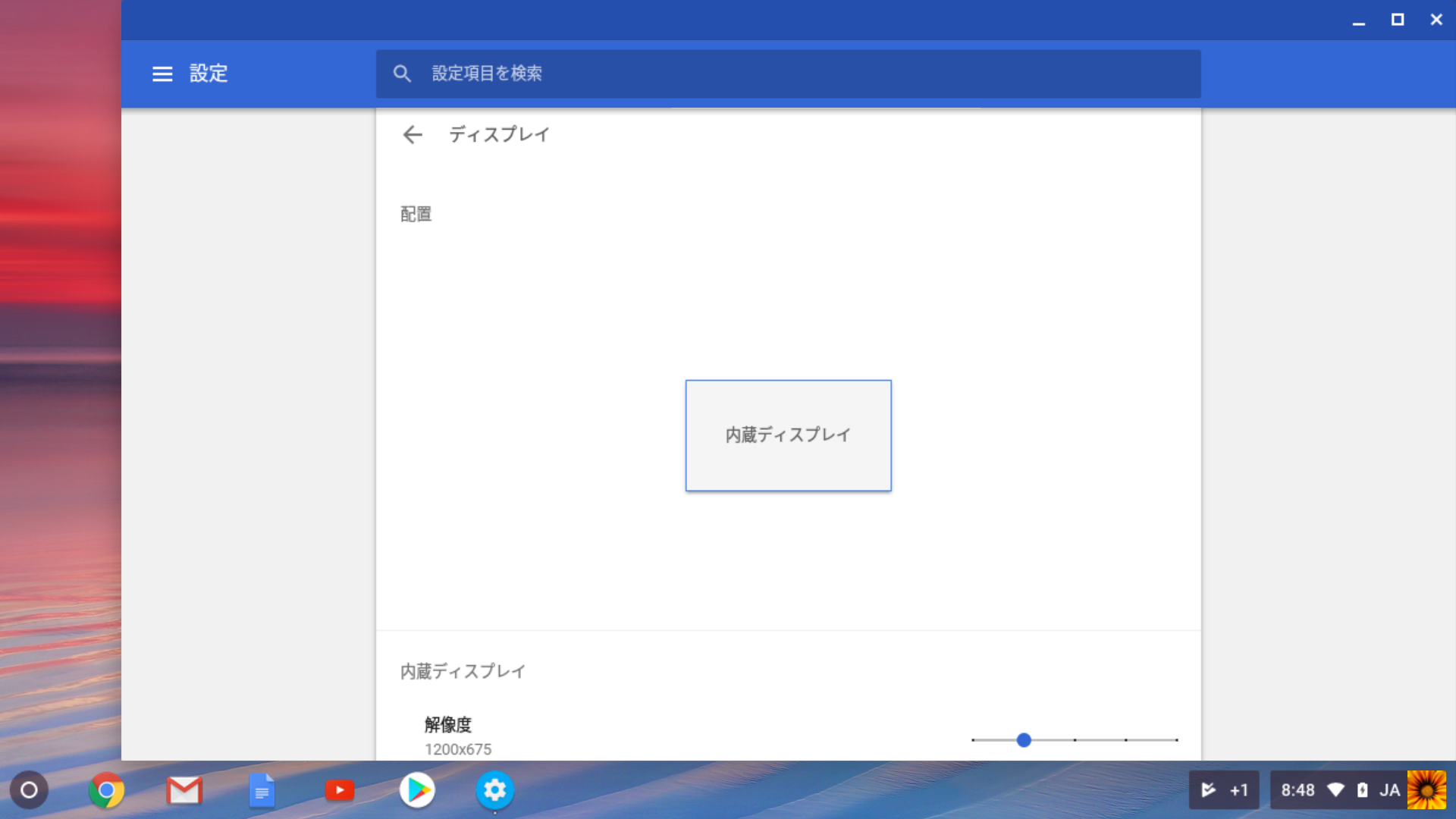Click the search magnifier icon in settings
Viewport: 1456px width, 819px height.
(402, 73)
